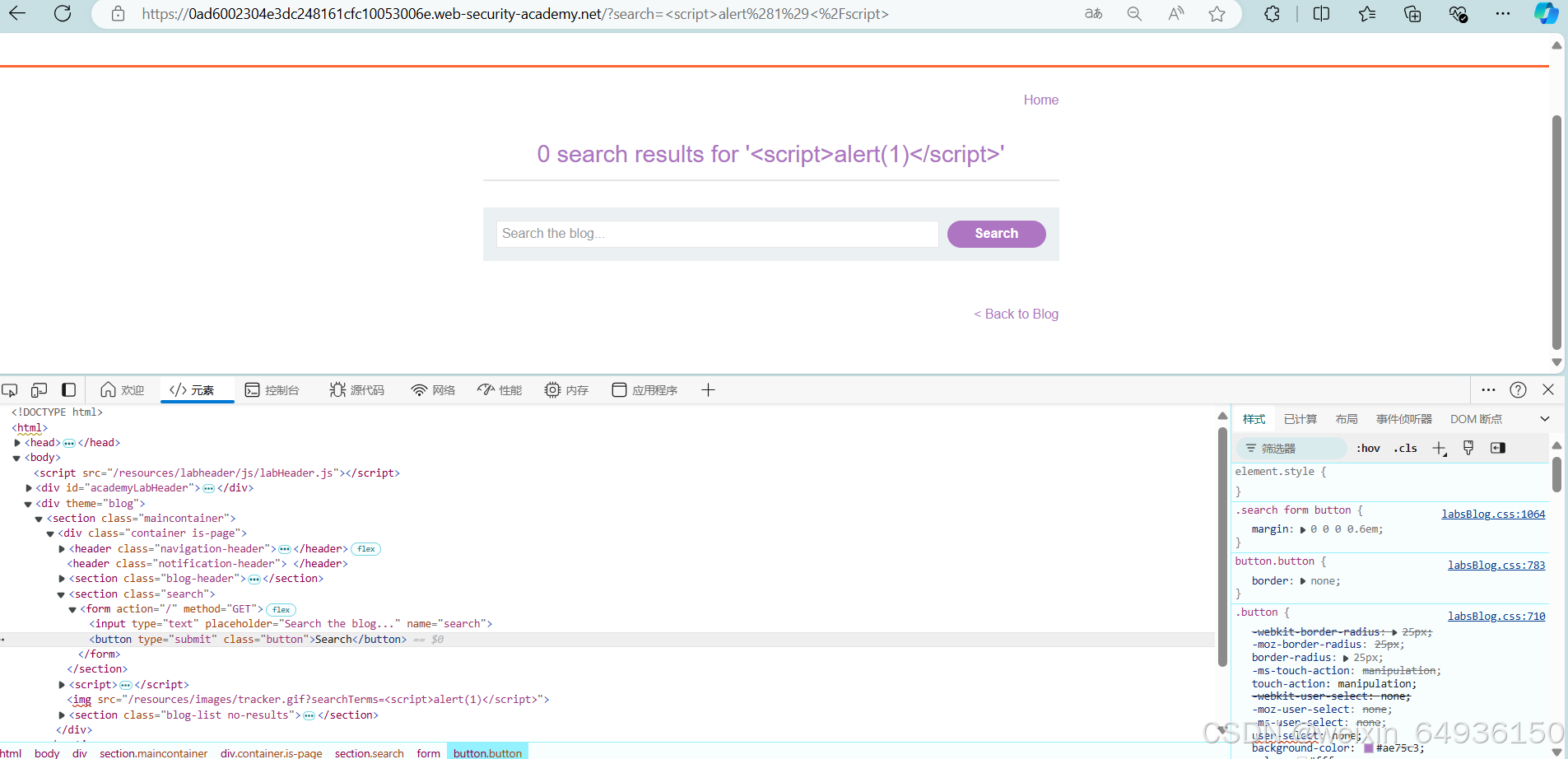The image size is (1568, 759).
Task: Open DevTools customize ellipsis menu
Action: (x=1488, y=390)
